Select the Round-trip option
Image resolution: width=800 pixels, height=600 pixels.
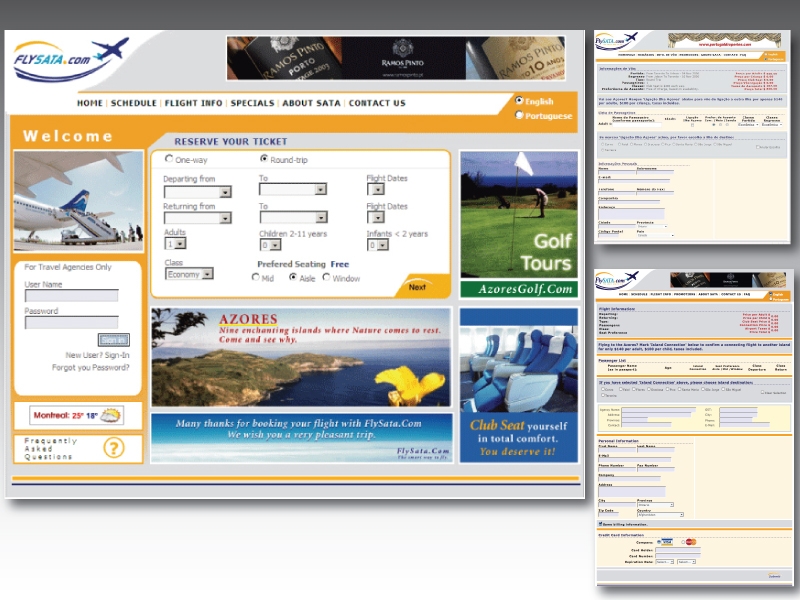click(x=264, y=159)
